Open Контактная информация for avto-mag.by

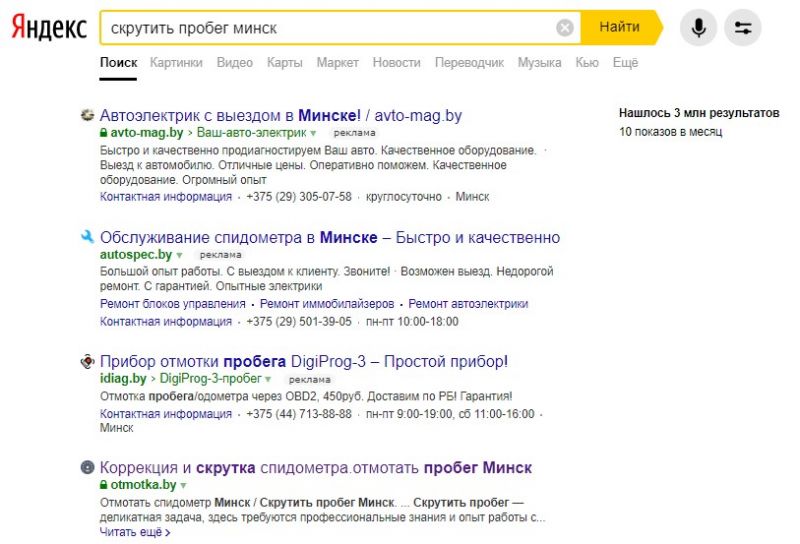tap(166, 197)
